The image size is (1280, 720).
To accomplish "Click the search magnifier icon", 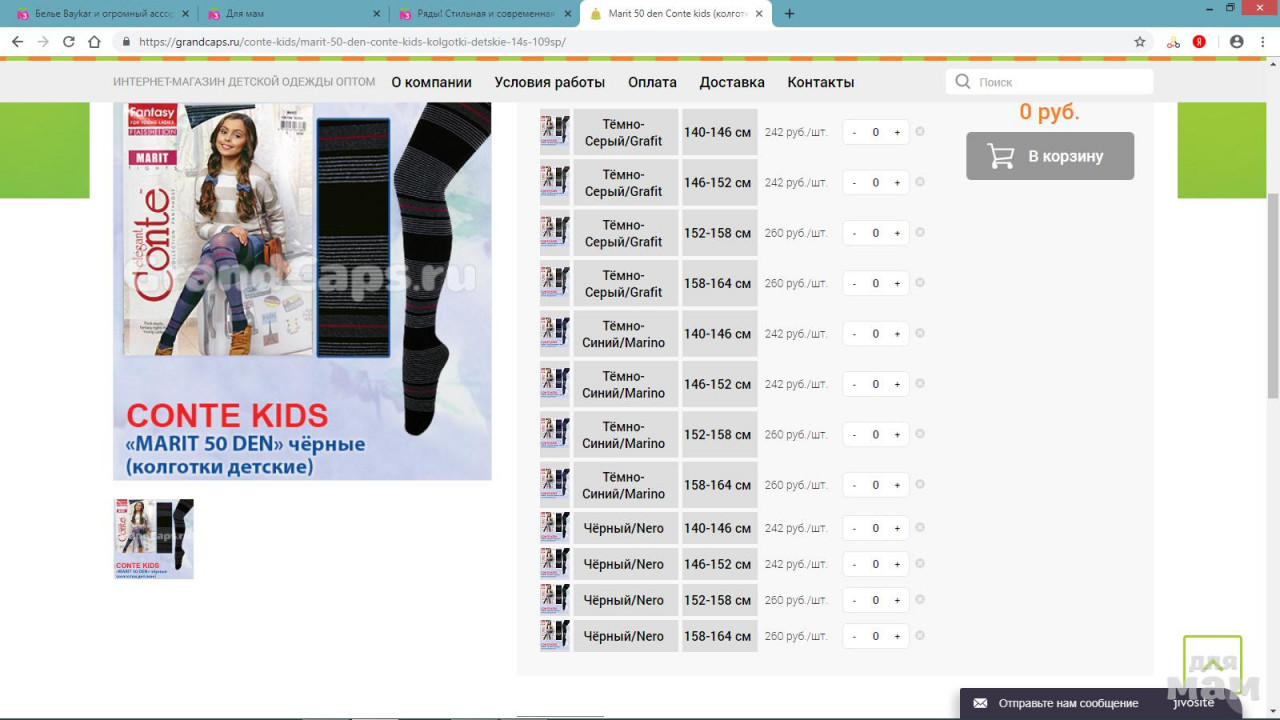I will pyautogui.click(x=963, y=82).
